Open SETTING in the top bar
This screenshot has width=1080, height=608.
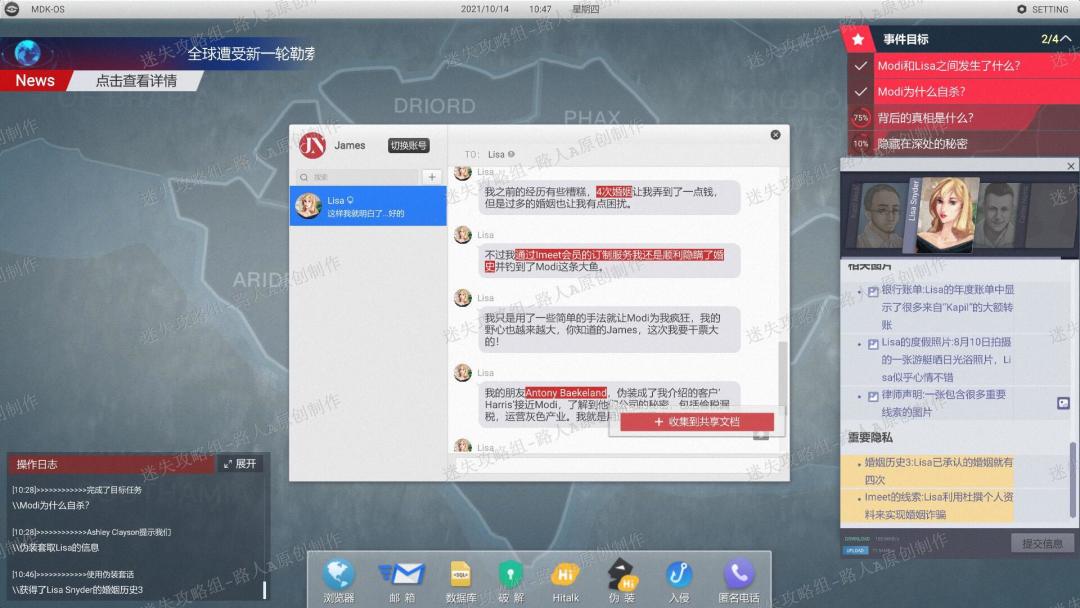(1043, 9)
